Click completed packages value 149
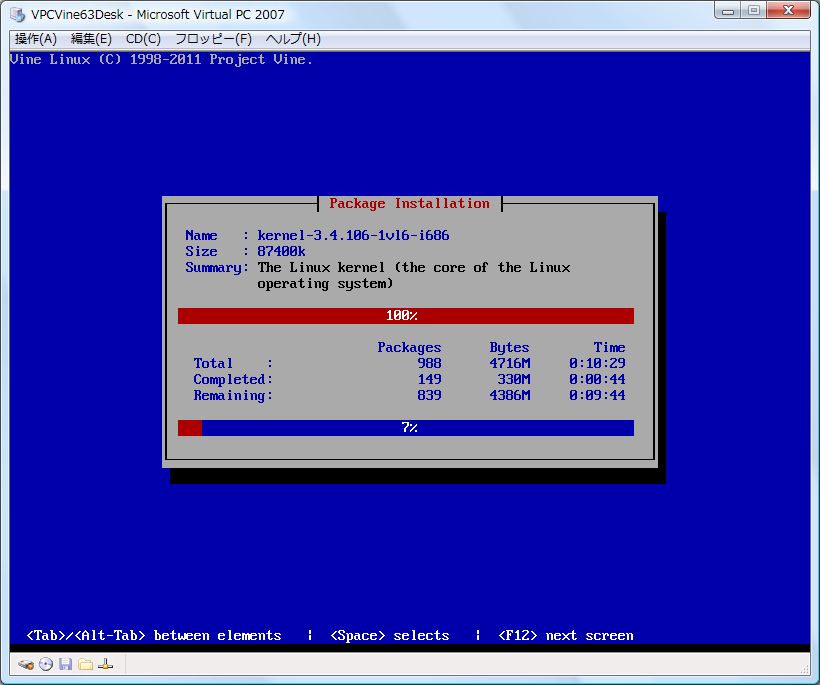 [x=429, y=380]
